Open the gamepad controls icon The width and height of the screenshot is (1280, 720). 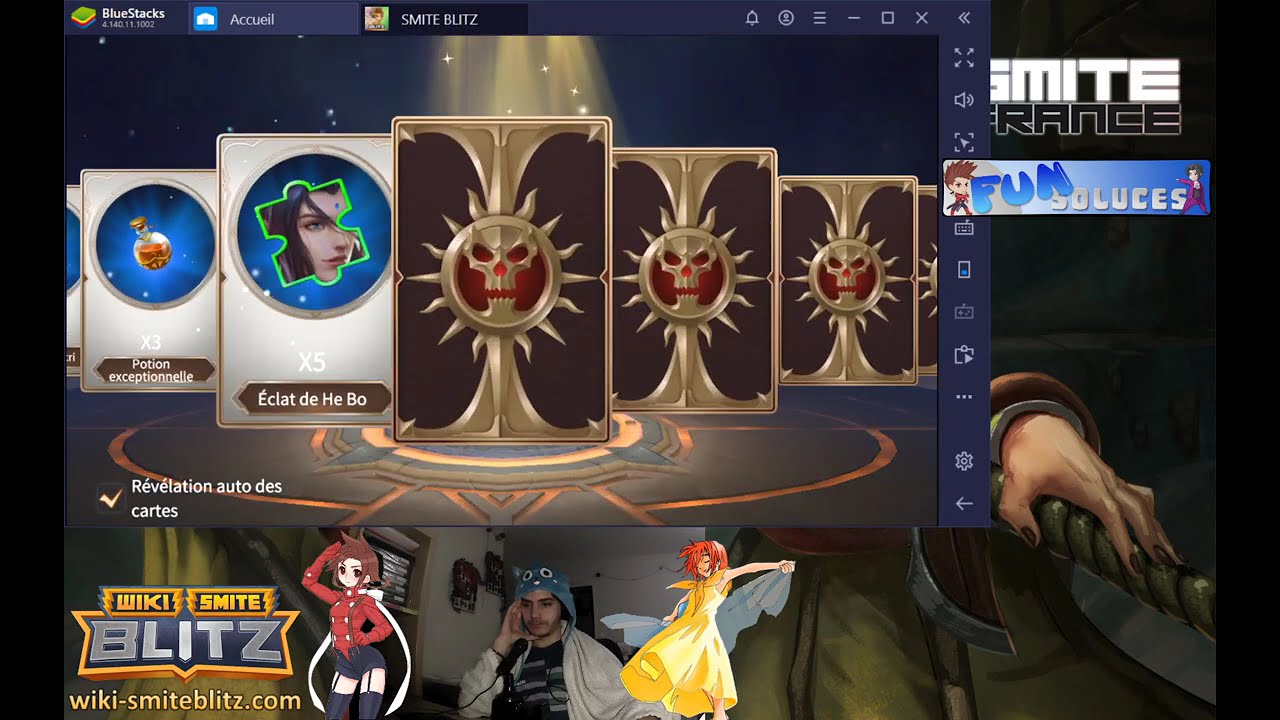(964, 312)
